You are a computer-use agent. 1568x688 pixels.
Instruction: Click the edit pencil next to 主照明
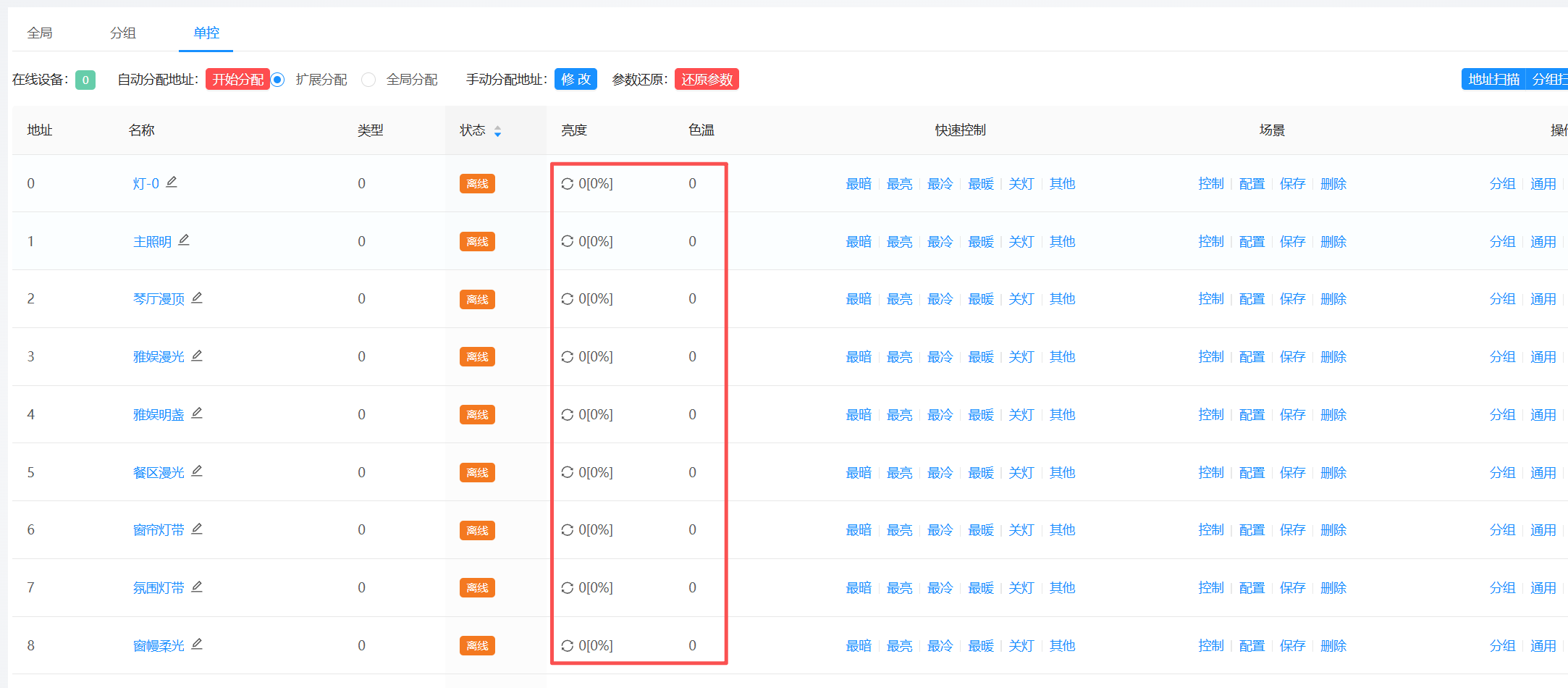pos(184,240)
